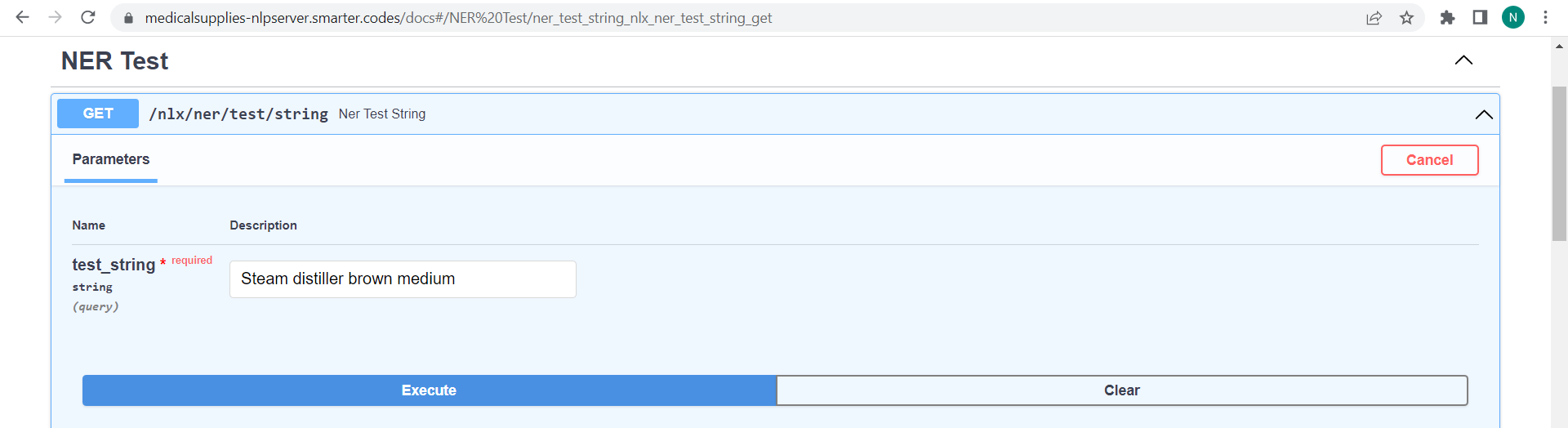The height and width of the screenshot is (428, 1568).
Task: Toggle the browser side panel
Action: click(1480, 18)
